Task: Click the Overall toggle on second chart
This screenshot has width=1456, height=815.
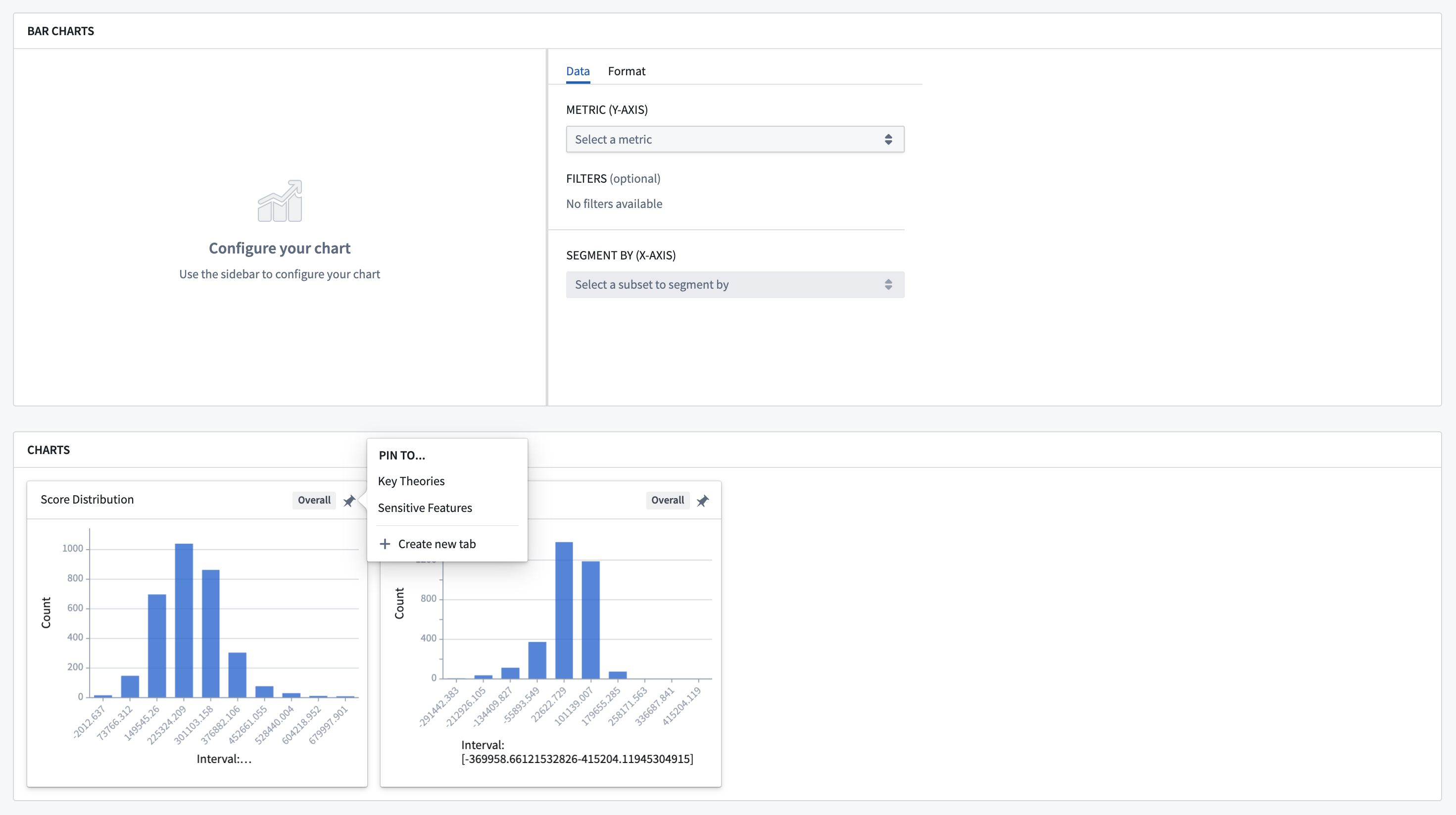Action: coord(667,499)
